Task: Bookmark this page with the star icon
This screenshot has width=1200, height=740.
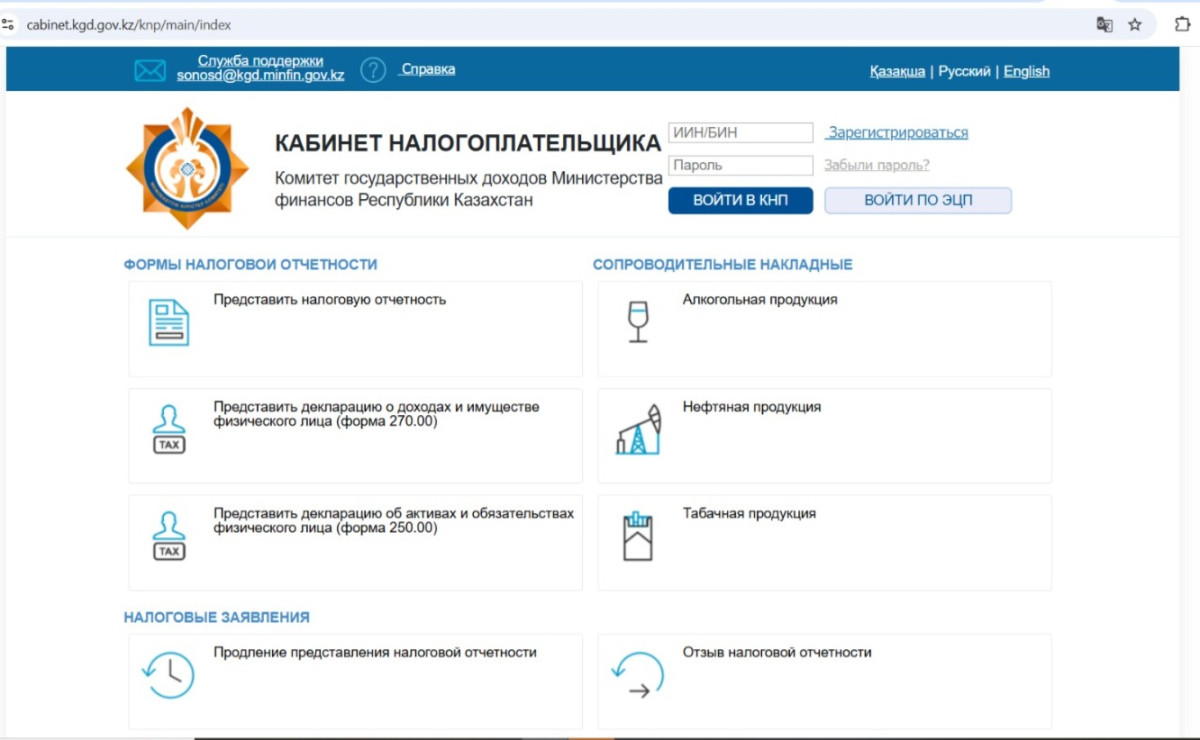Action: (x=1135, y=25)
